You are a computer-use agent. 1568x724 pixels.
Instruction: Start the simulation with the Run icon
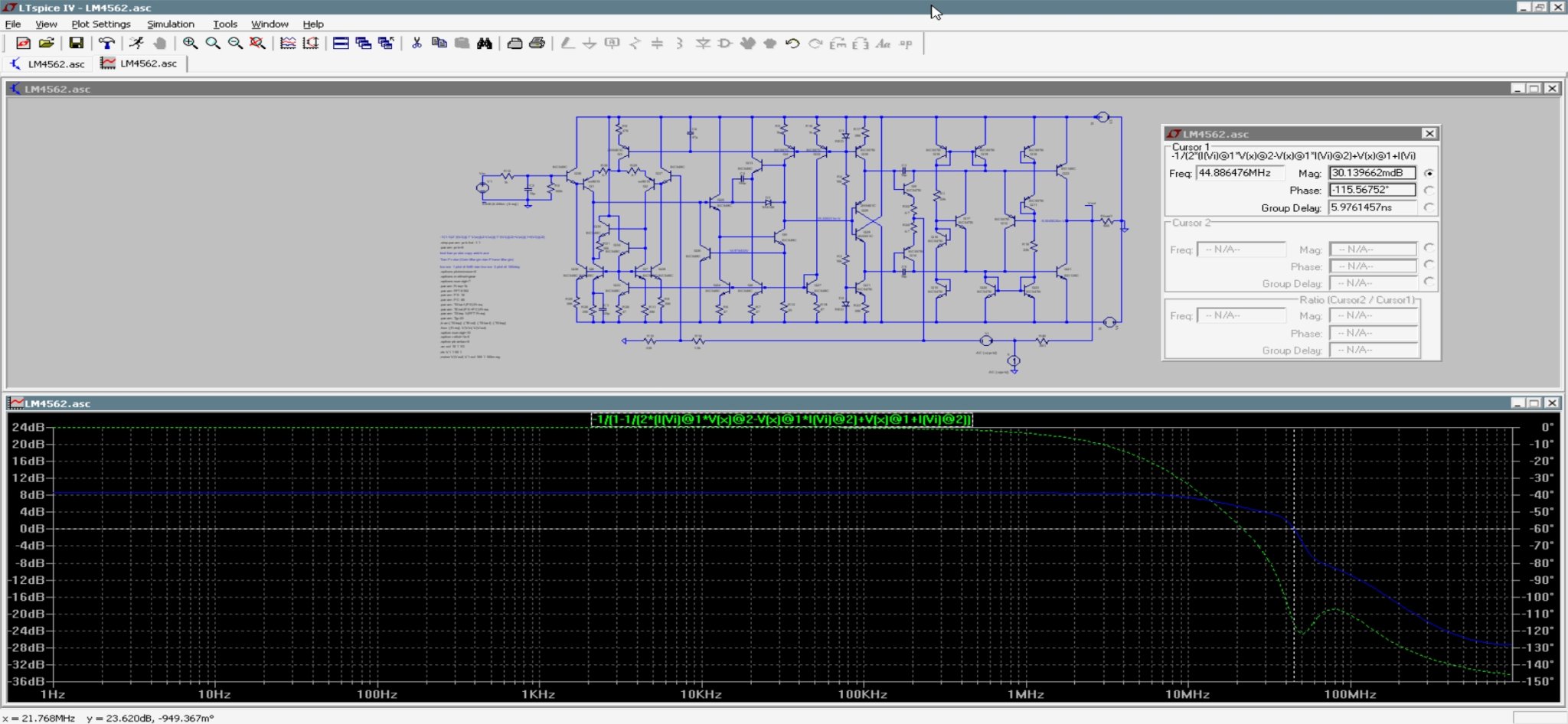(136, 43)
